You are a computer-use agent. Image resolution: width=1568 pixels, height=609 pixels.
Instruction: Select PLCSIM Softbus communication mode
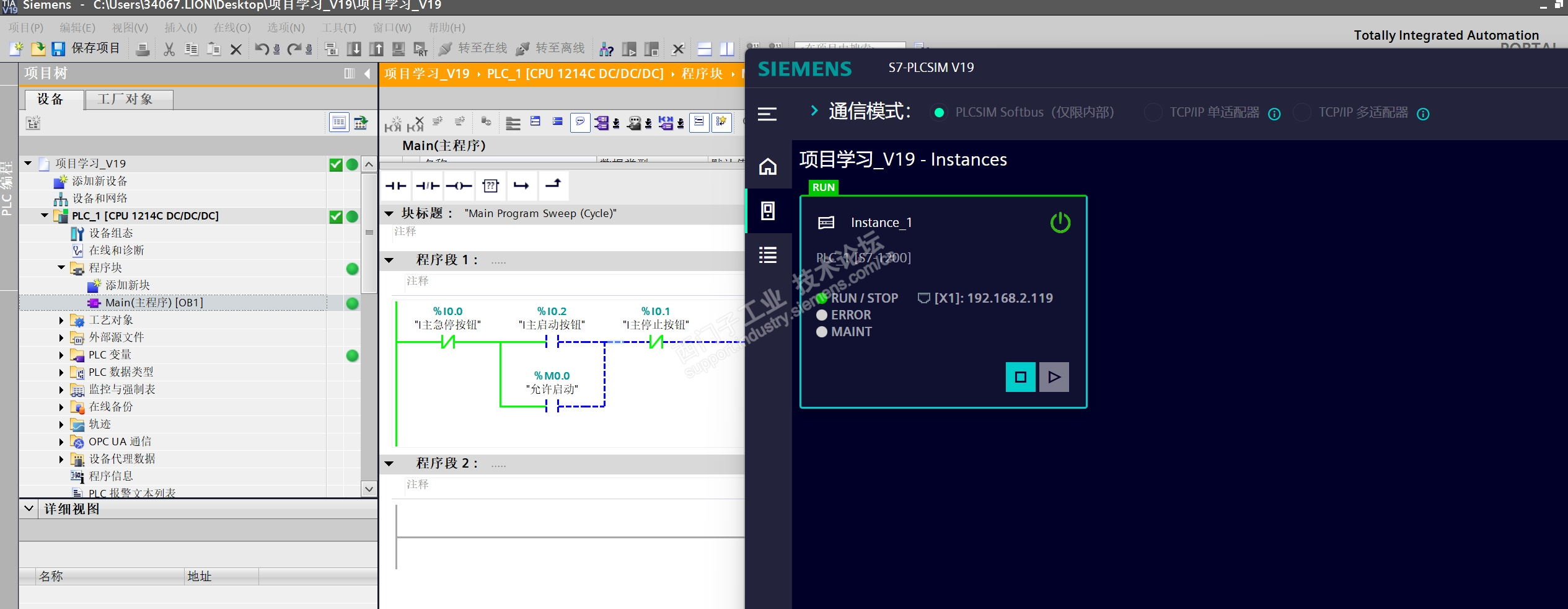[939, 112]
